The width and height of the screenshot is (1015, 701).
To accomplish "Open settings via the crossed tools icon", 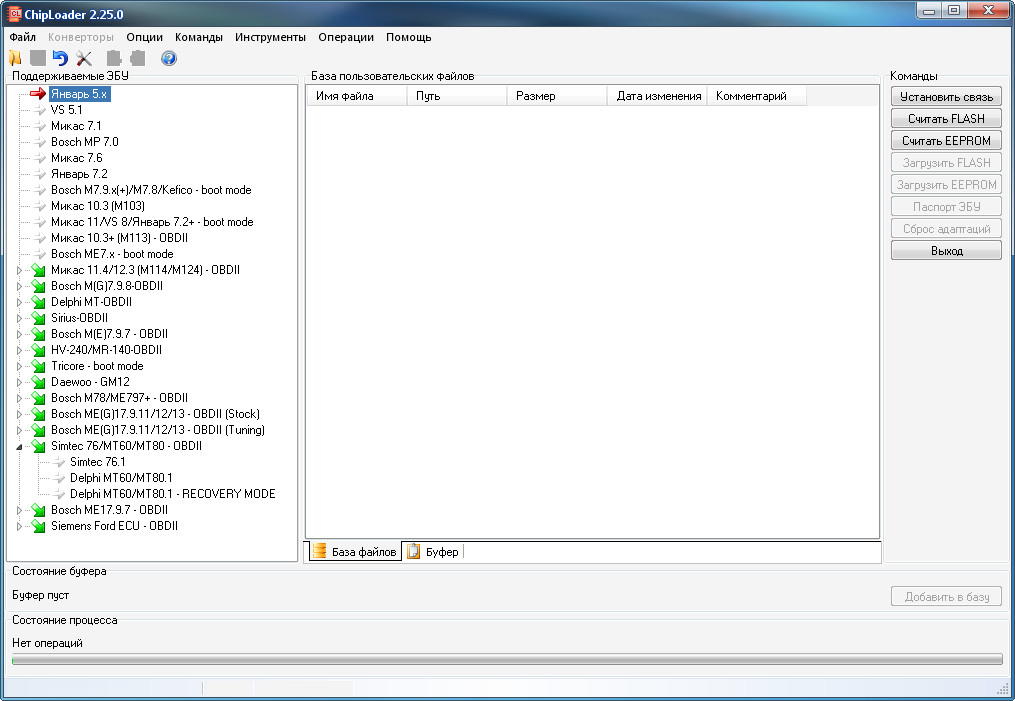I will point(84,59).
